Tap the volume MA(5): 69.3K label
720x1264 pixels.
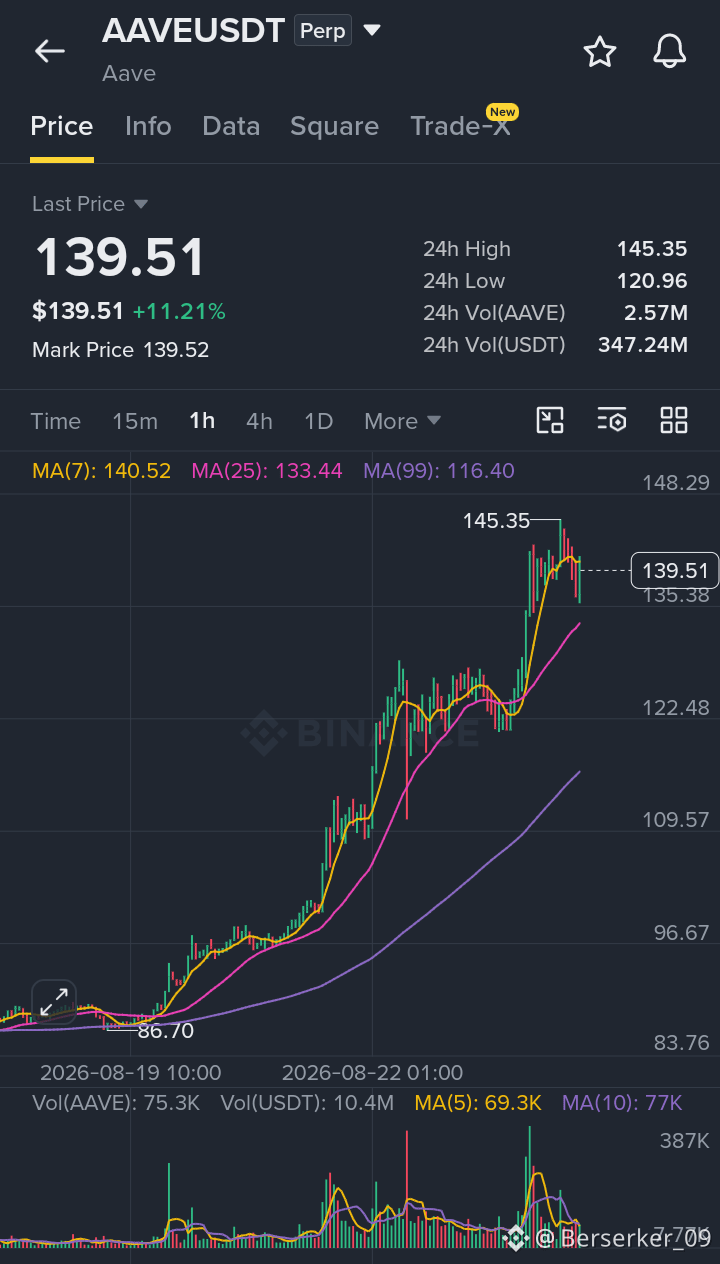click(478, 1103)
